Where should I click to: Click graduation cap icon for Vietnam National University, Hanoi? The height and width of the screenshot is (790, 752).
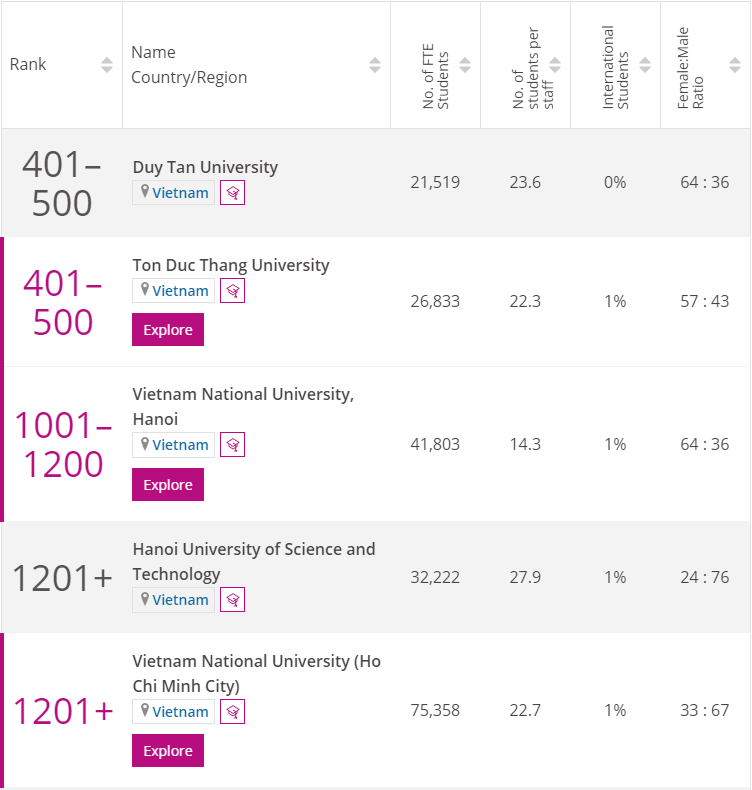232,445
